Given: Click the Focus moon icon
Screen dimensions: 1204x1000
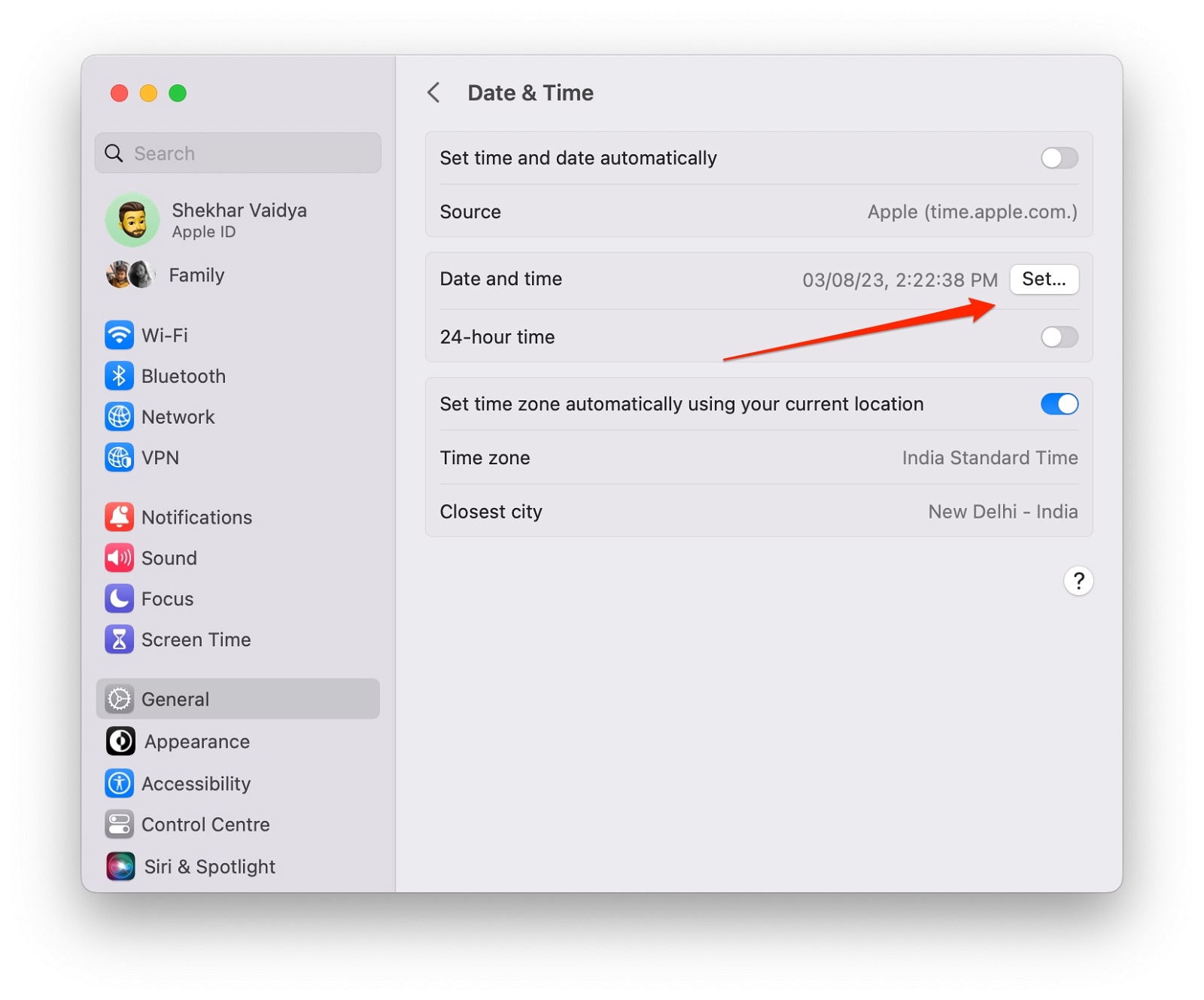Looking at the screenshot, I should [x=119, y=598].
